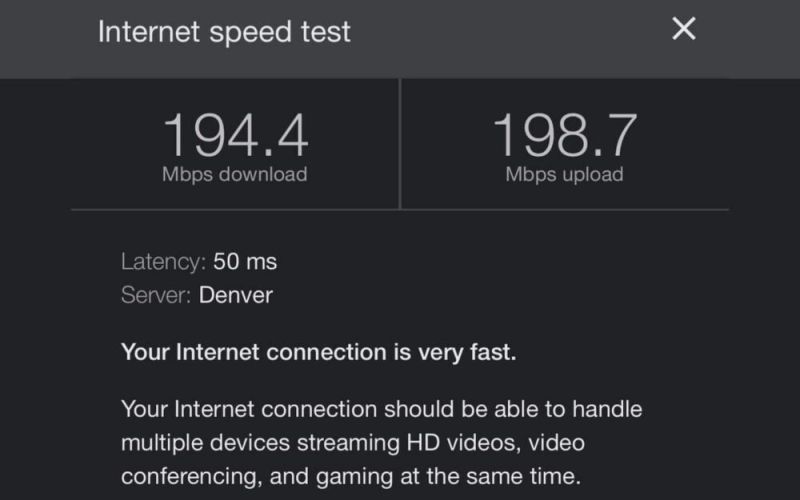Viewport: 800px width, 500px height.
Task: Select the 198.7 upload speed value
Action: (x=564, y=135)
